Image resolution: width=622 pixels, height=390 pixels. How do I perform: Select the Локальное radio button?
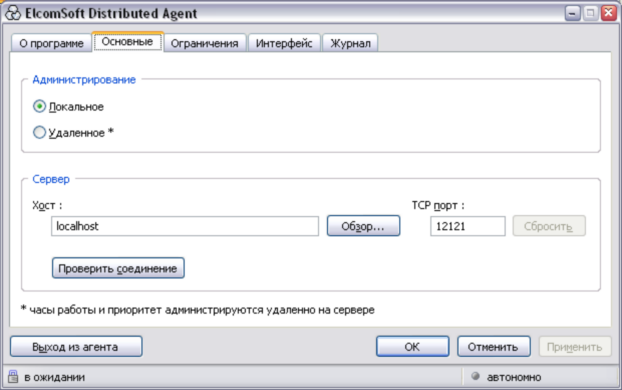click(39, 106)
